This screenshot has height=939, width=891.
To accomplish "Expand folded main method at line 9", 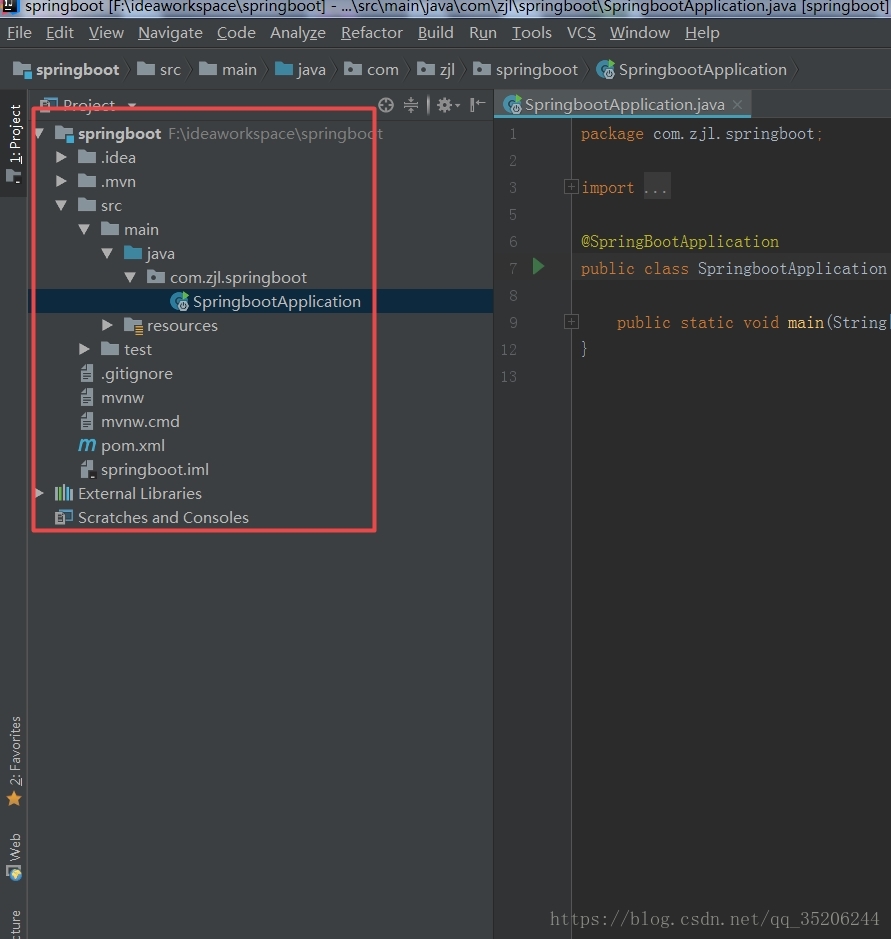I will pyautogui.click(x=571, y=322).
